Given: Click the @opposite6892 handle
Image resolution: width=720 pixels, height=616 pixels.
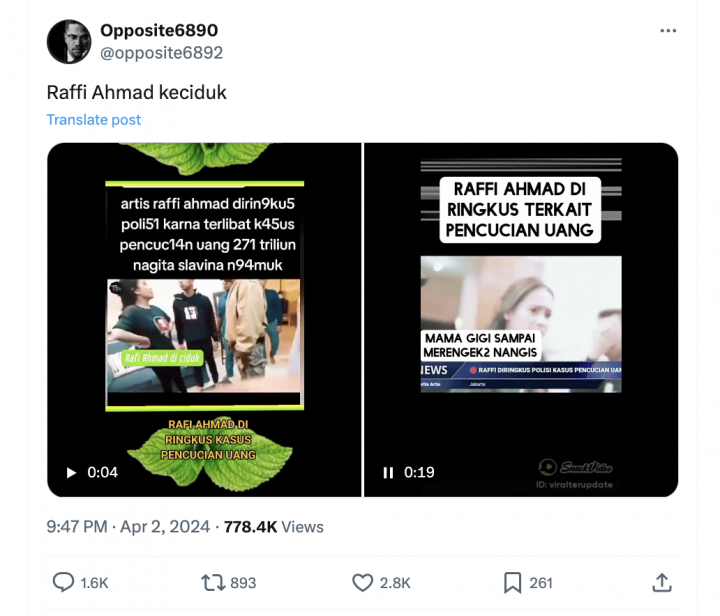Looking at the screenshot, I should (162, 53).
